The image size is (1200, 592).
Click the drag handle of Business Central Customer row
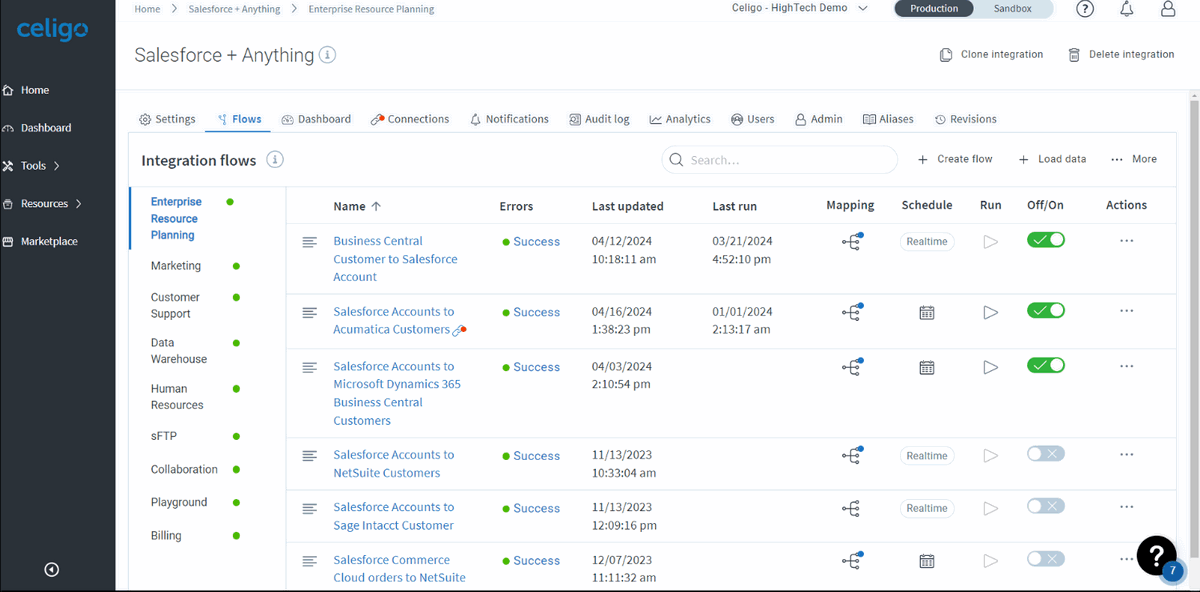[310, 242]
